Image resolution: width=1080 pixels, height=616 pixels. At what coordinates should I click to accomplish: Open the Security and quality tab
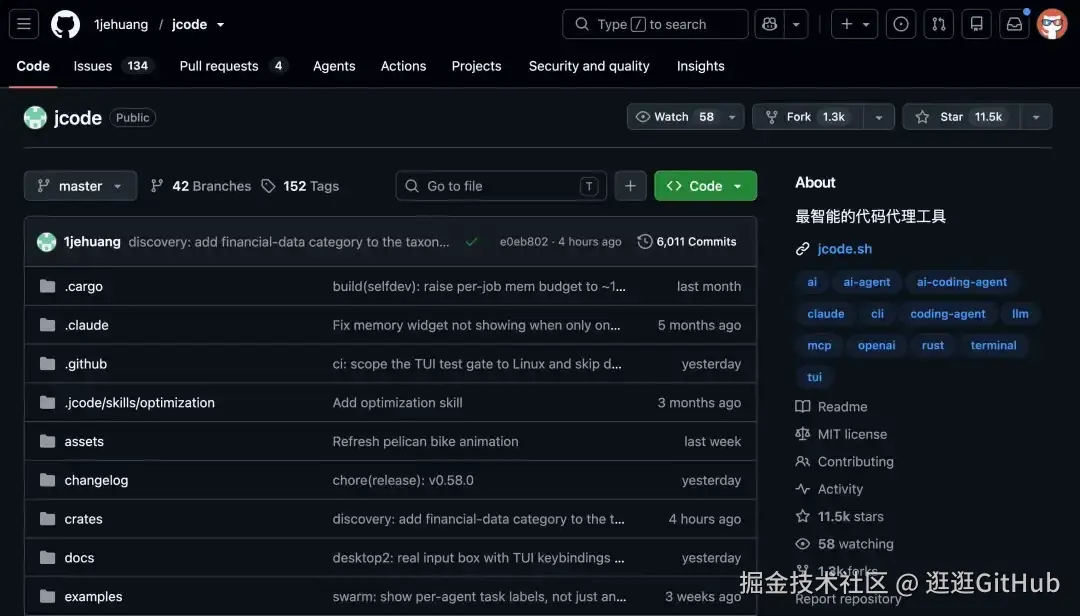click(x=589, y=66)
